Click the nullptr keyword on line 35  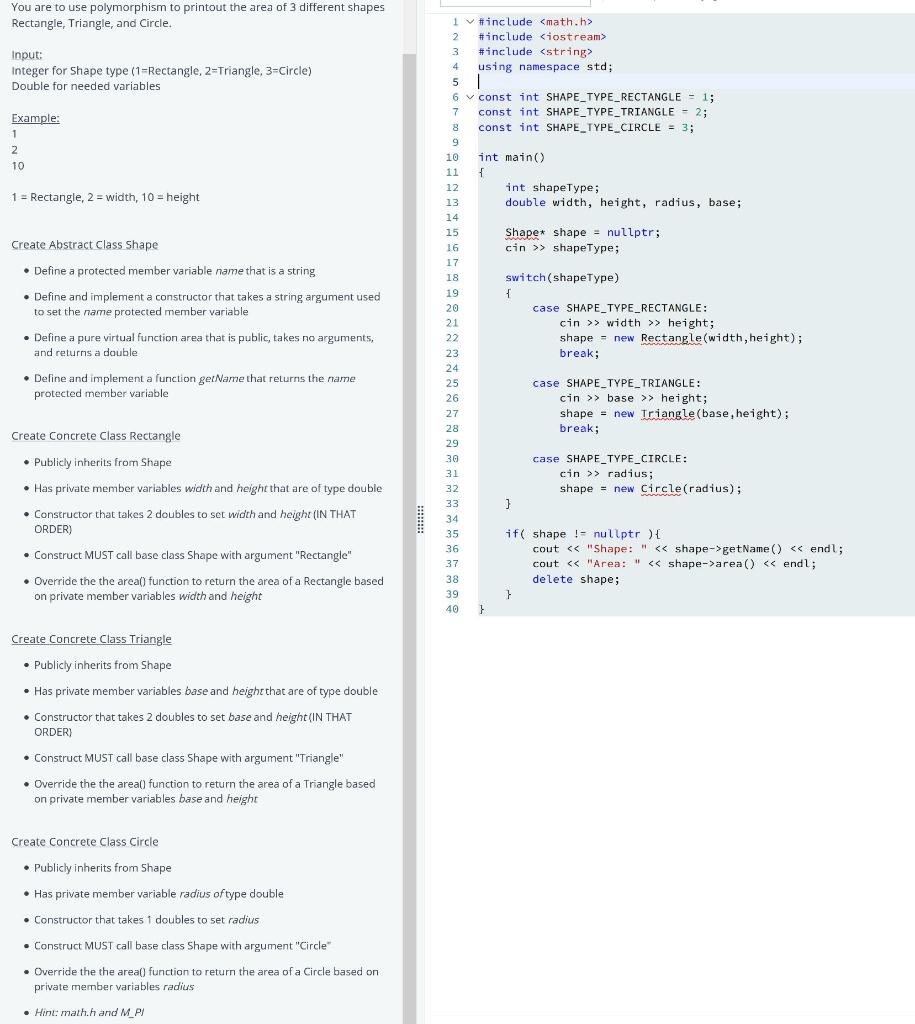click(618, 533)
